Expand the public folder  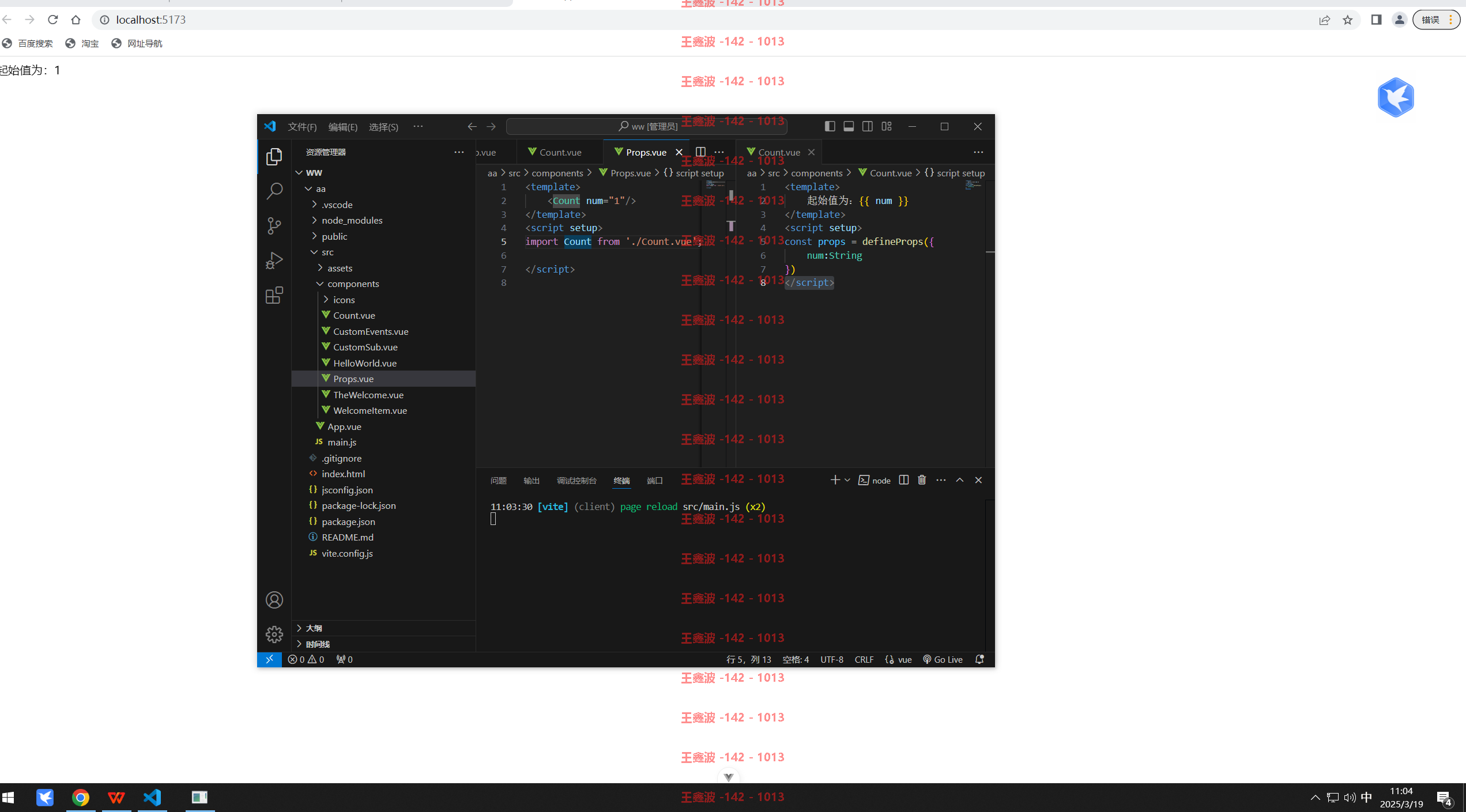[314, 236]
